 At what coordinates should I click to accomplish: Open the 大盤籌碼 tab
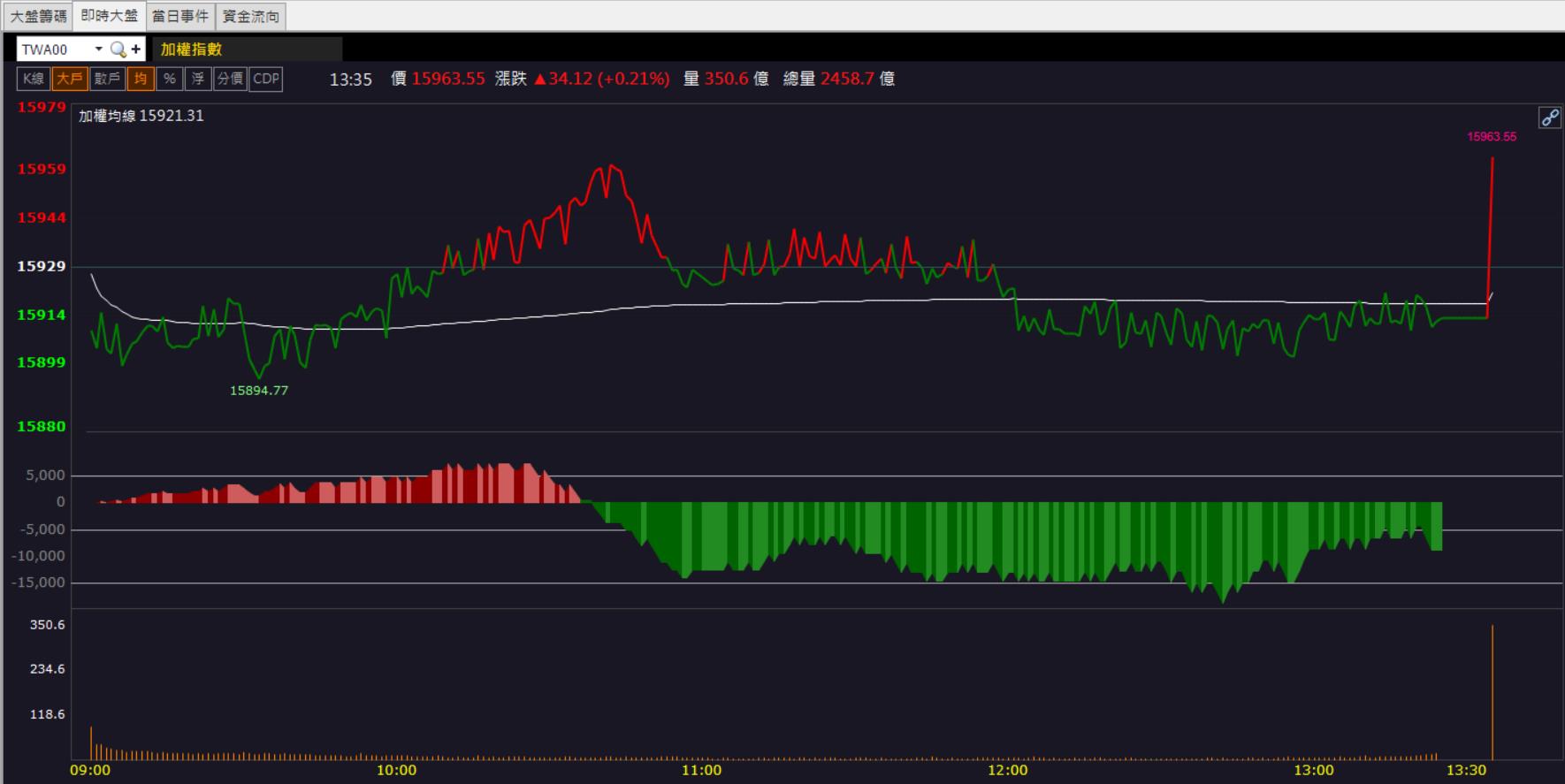(38, 16)
